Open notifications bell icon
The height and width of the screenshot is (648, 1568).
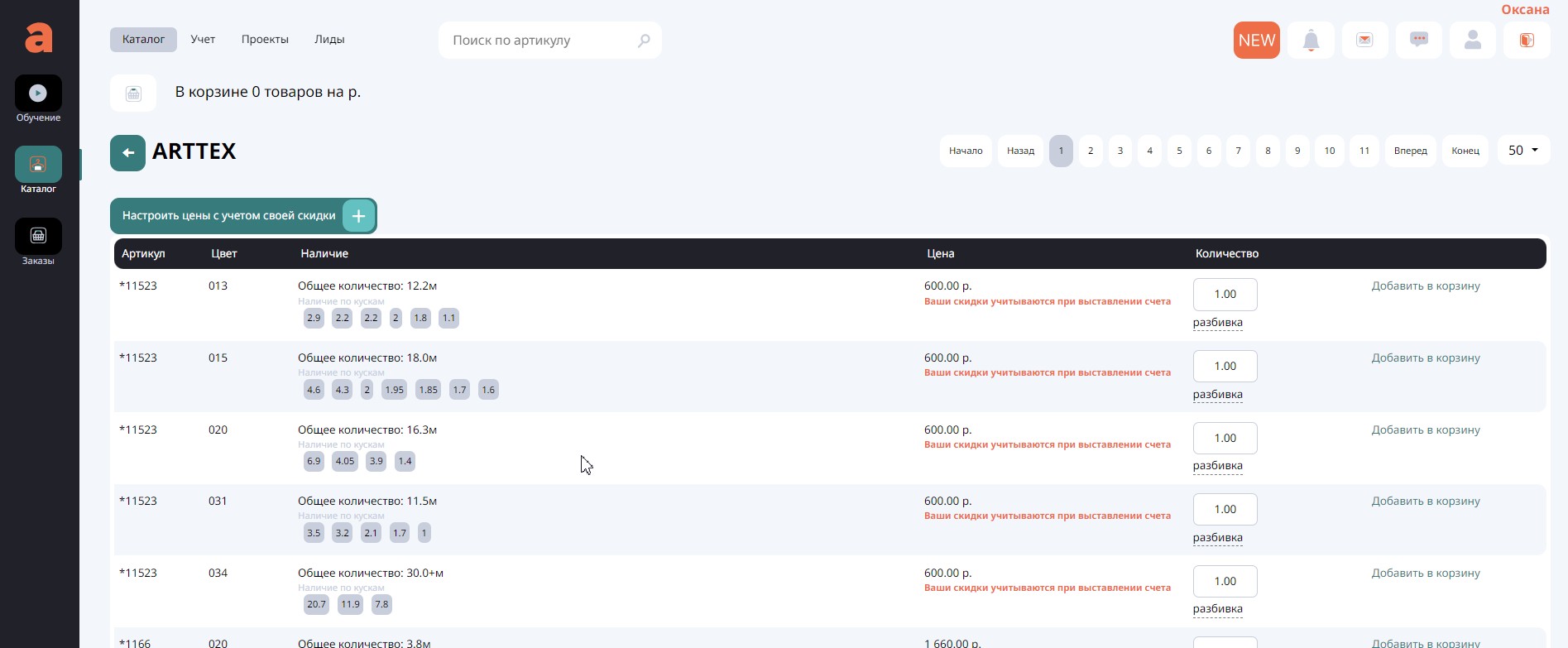1311,41
